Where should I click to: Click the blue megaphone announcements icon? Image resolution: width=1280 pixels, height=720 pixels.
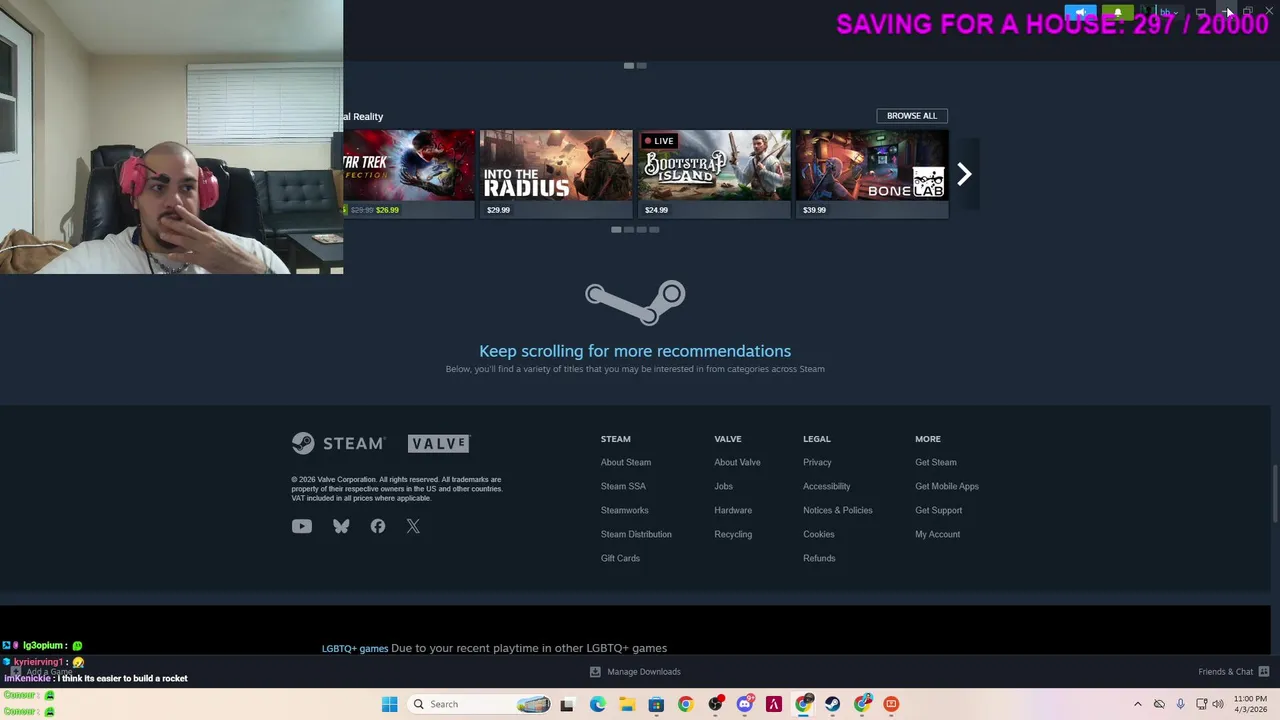[1080, 13]
